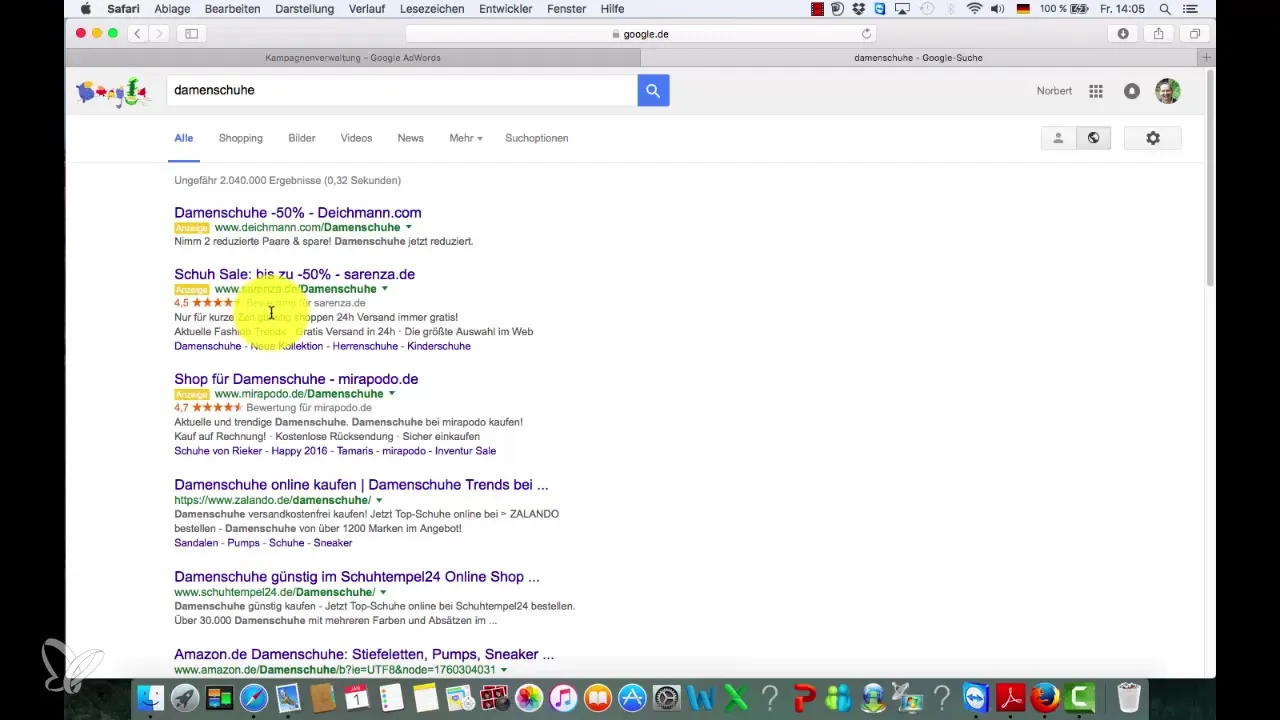This screenshot has width=1280, height=720.
Task: Open the Safari share menu
Action: coord(1158,33)
